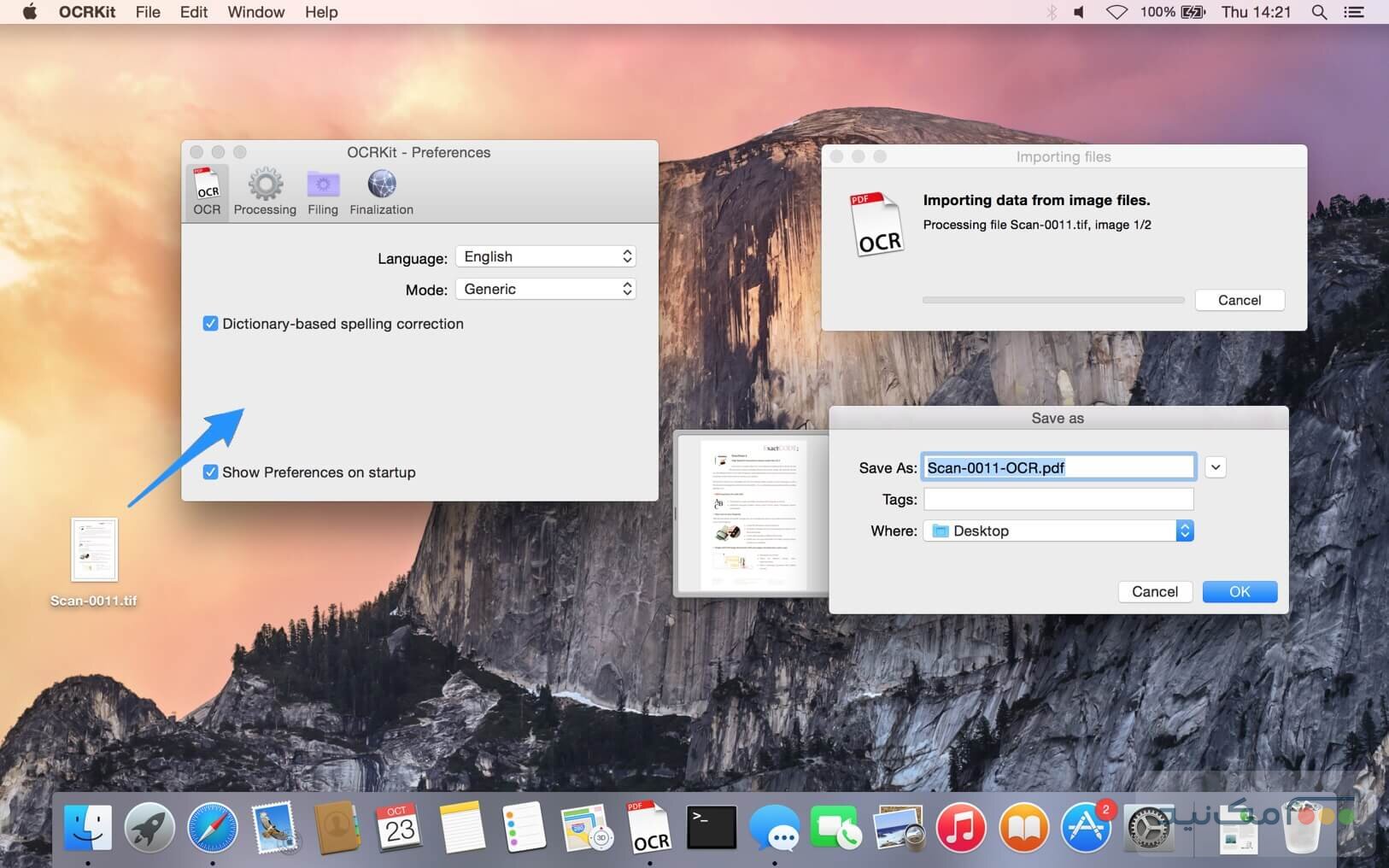Choose a location in the Where dropdown

click(1058, 531)
